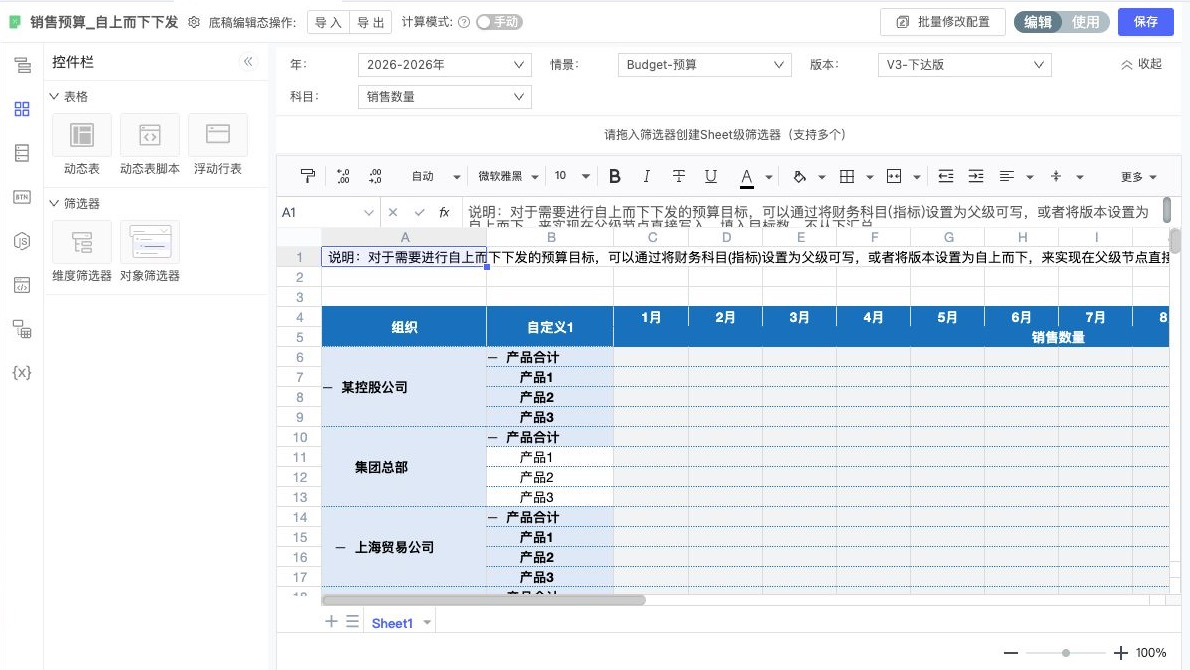Click the help icon beside 计算模式
1190x670 pixels.
tap(464, 22)
